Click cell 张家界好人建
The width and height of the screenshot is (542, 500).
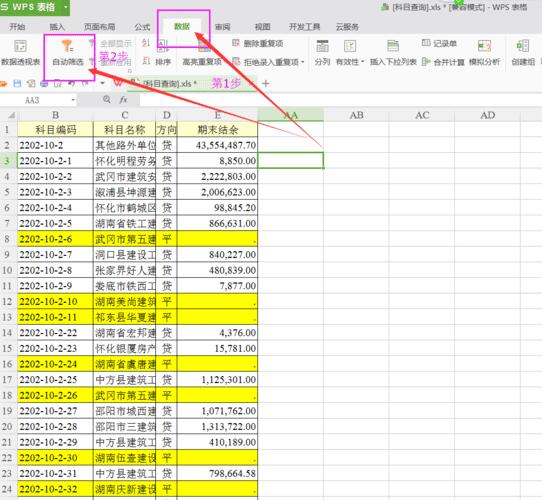coord(125,270)
